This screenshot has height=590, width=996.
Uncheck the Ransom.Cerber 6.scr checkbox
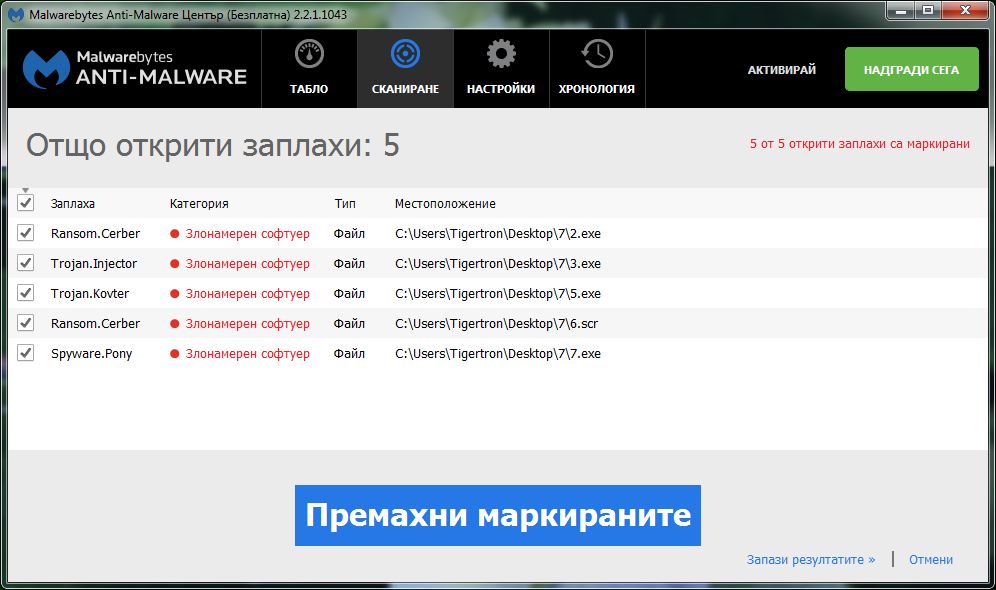tap(25, 323)
